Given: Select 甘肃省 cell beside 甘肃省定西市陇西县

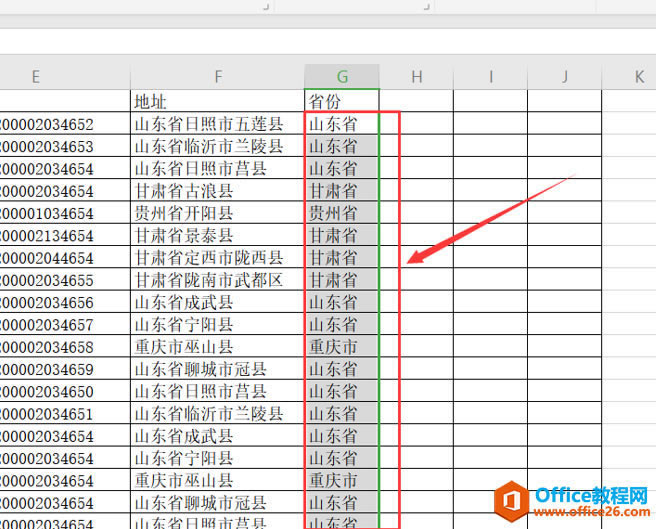Looking at the screenshot, I should pyautogui.click(x=342, y=257).
